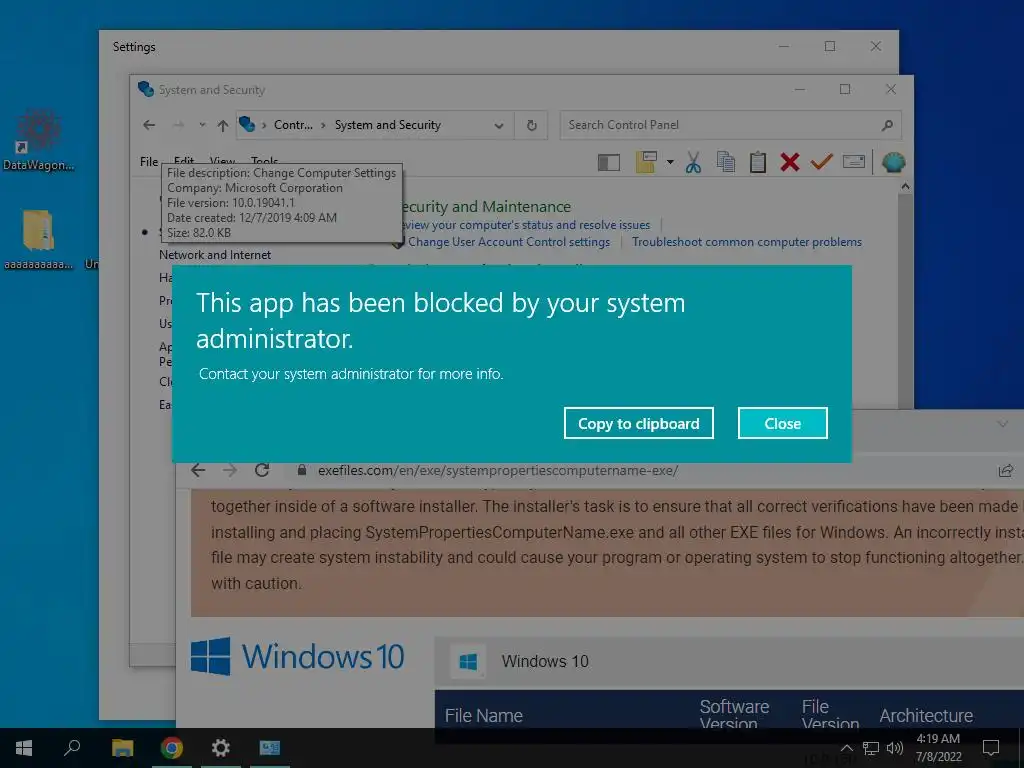Open review your computer's status link
The height and width of the screenshot is (768, 1024).
[x=526, y=225]
